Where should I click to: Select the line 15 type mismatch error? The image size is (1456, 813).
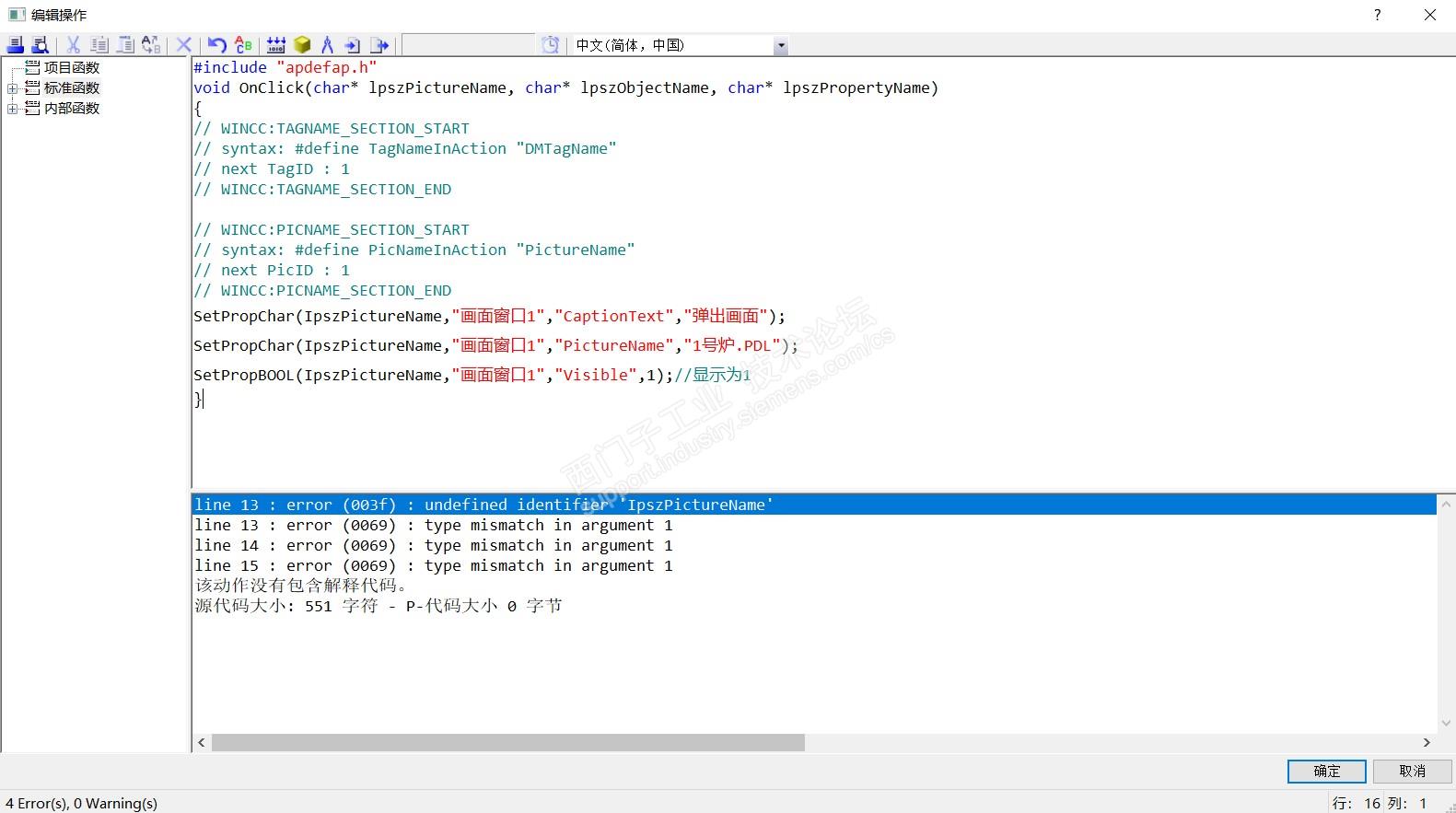(434, 565)
